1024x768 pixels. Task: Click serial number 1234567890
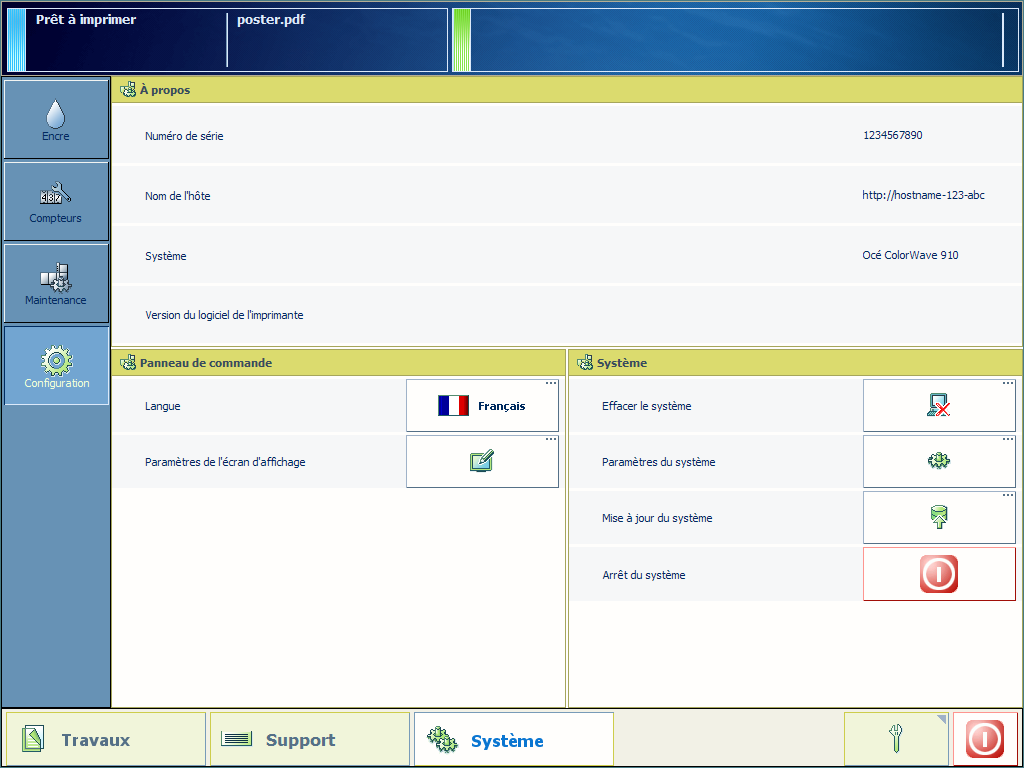point(893,135)
